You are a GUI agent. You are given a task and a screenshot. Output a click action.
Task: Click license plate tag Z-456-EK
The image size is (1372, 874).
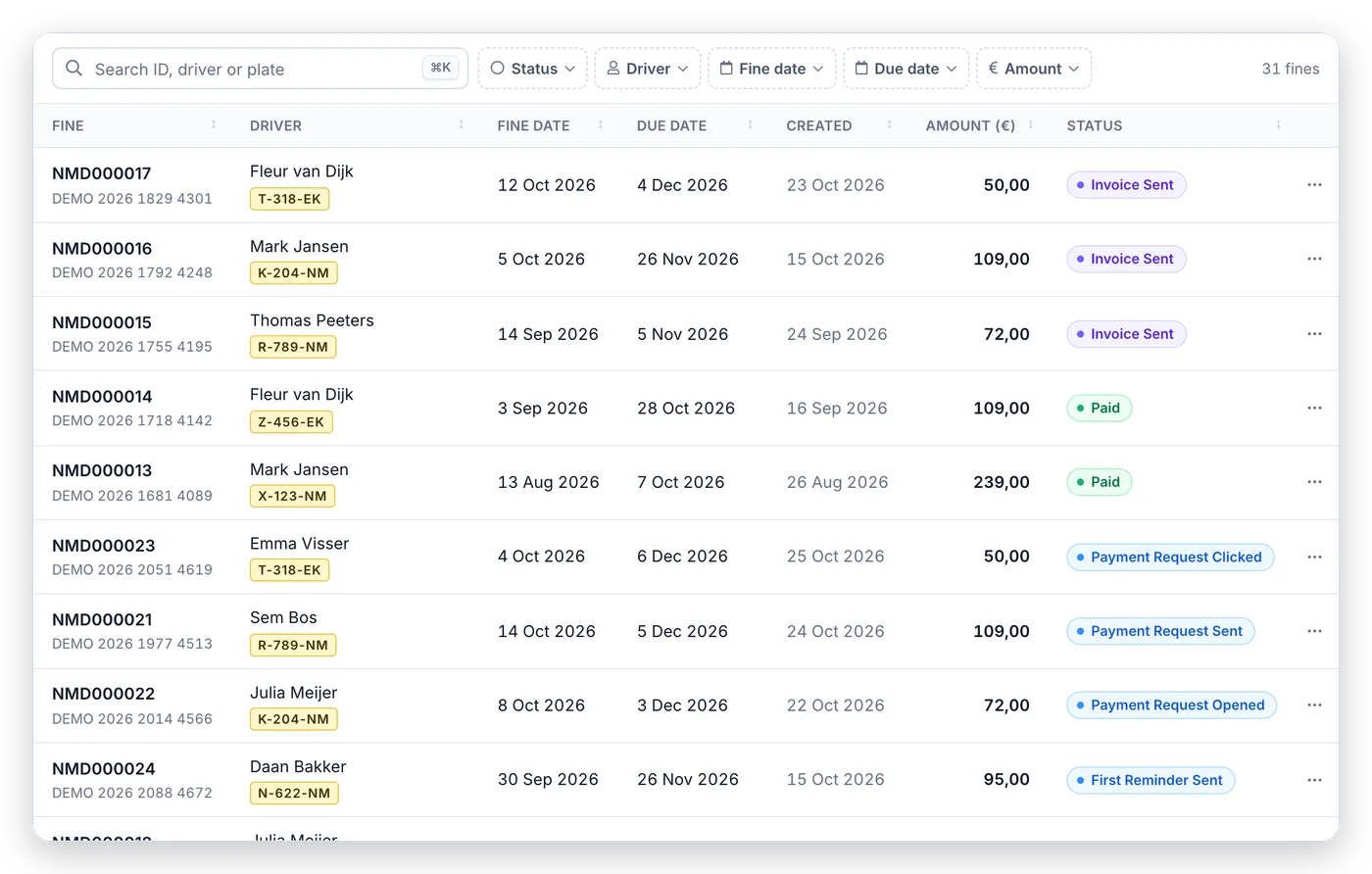click(291, 422)
